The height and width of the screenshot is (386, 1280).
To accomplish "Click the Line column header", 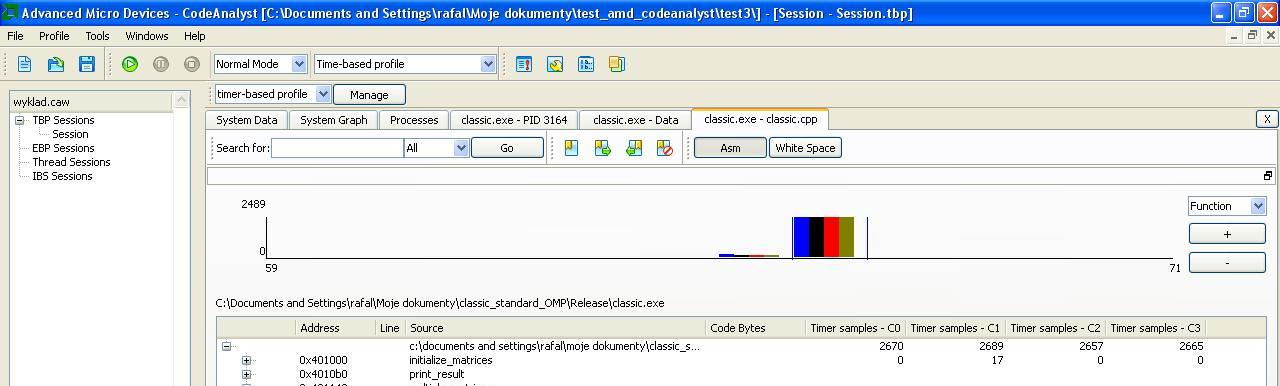I will [391, 328].
